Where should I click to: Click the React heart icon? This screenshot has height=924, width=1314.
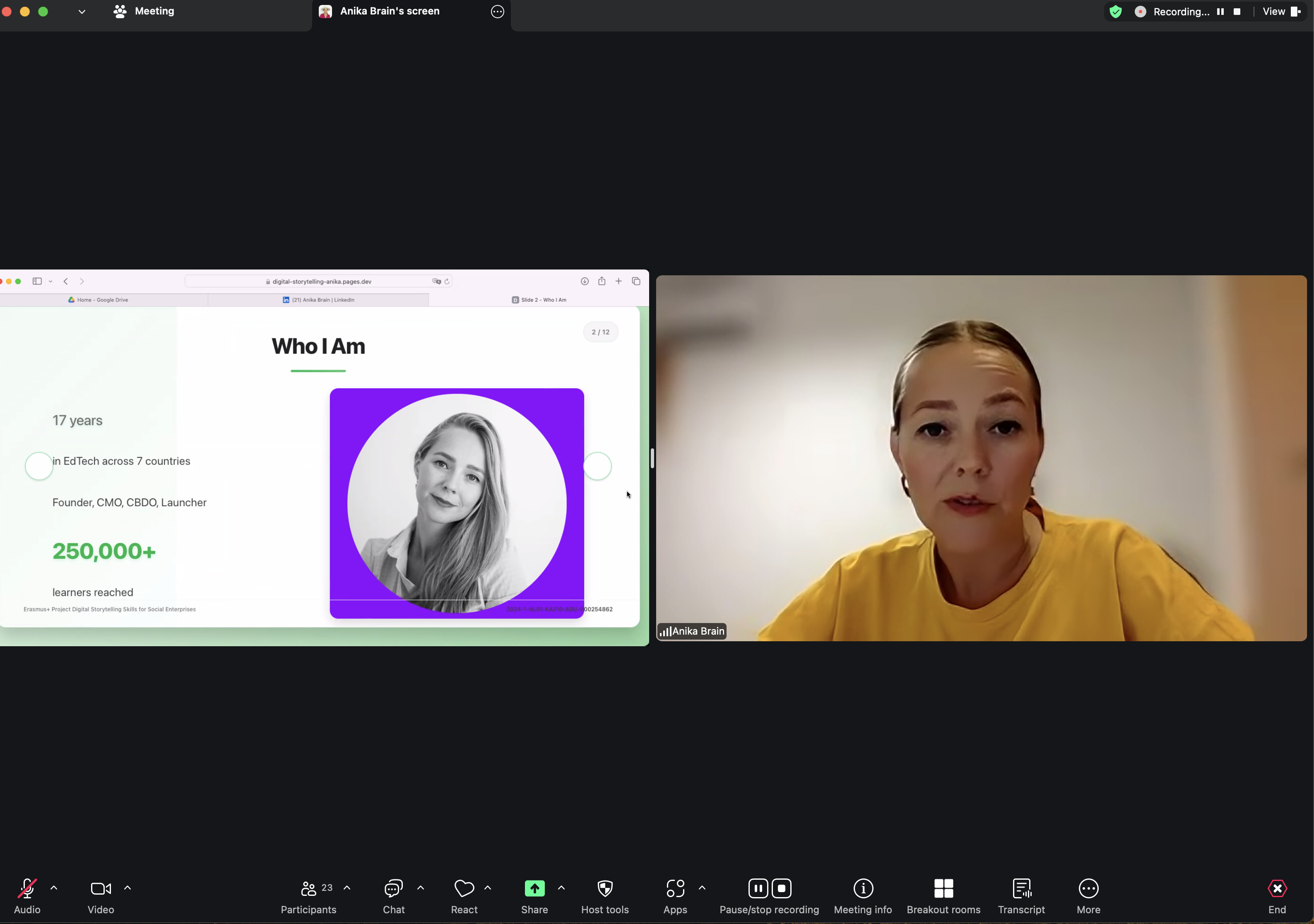(x=464, y=888)
